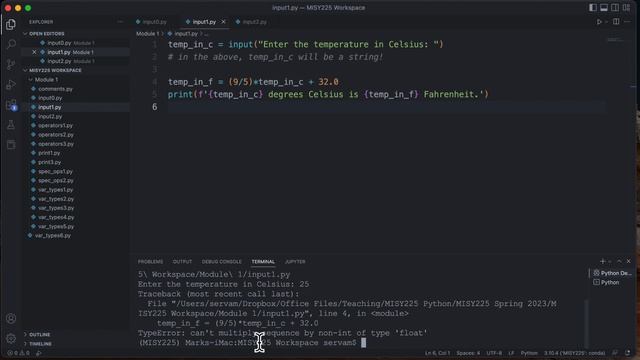The height and width of the screenshot is (360, 640).
Task: Open print1.py from the file tree
Action: coord(49,153)
